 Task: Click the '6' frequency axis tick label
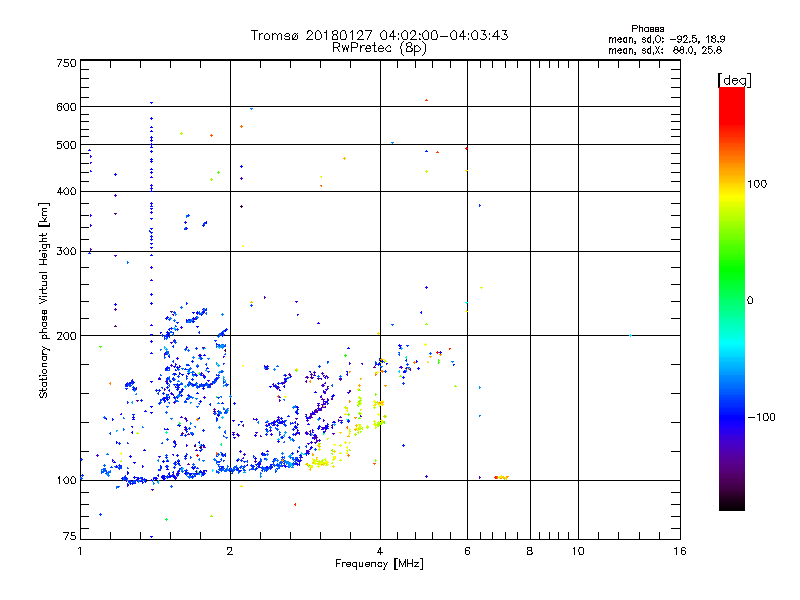click(x=467, y=551)
